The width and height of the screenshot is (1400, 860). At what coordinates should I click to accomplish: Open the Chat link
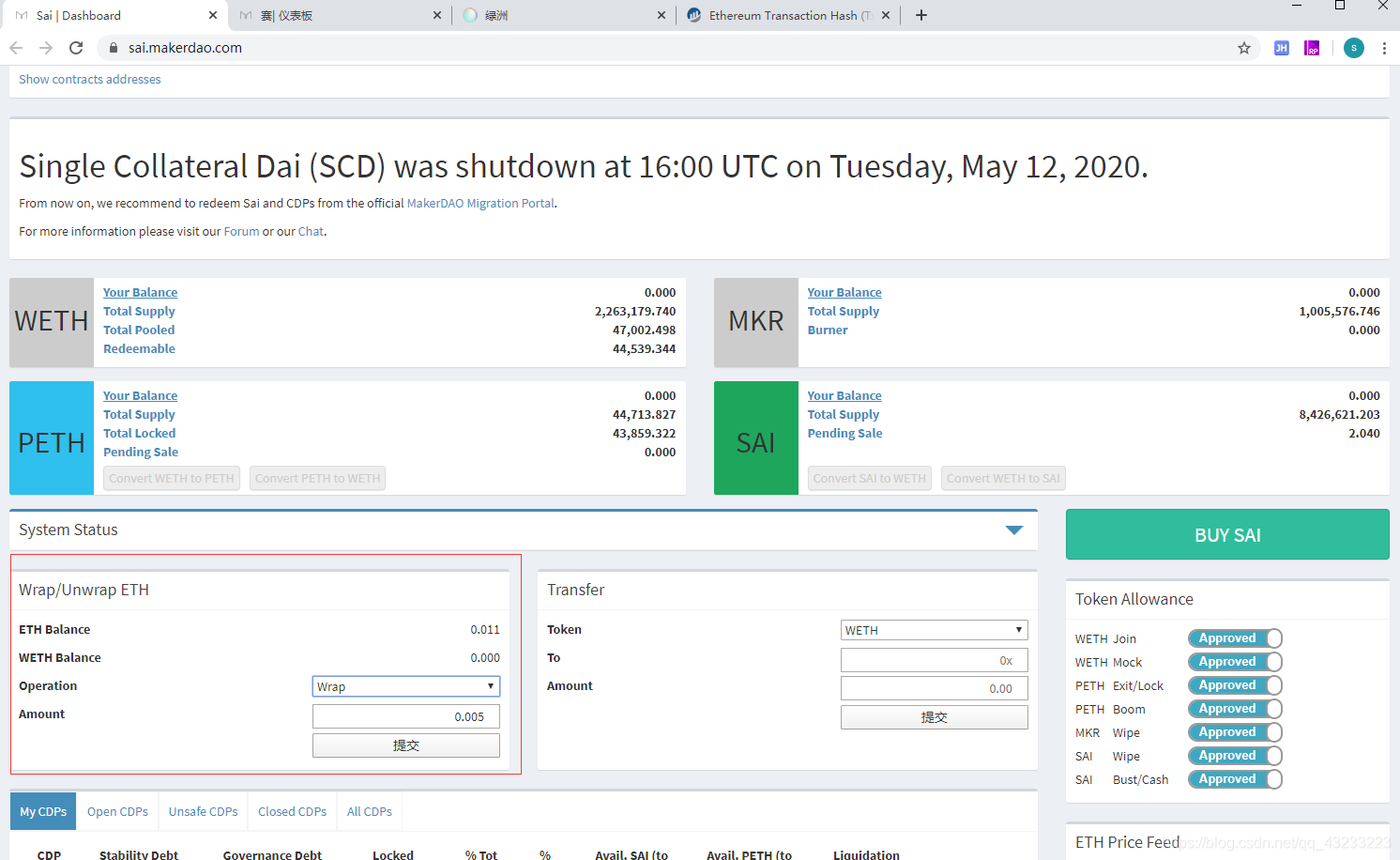pos(311,231)
